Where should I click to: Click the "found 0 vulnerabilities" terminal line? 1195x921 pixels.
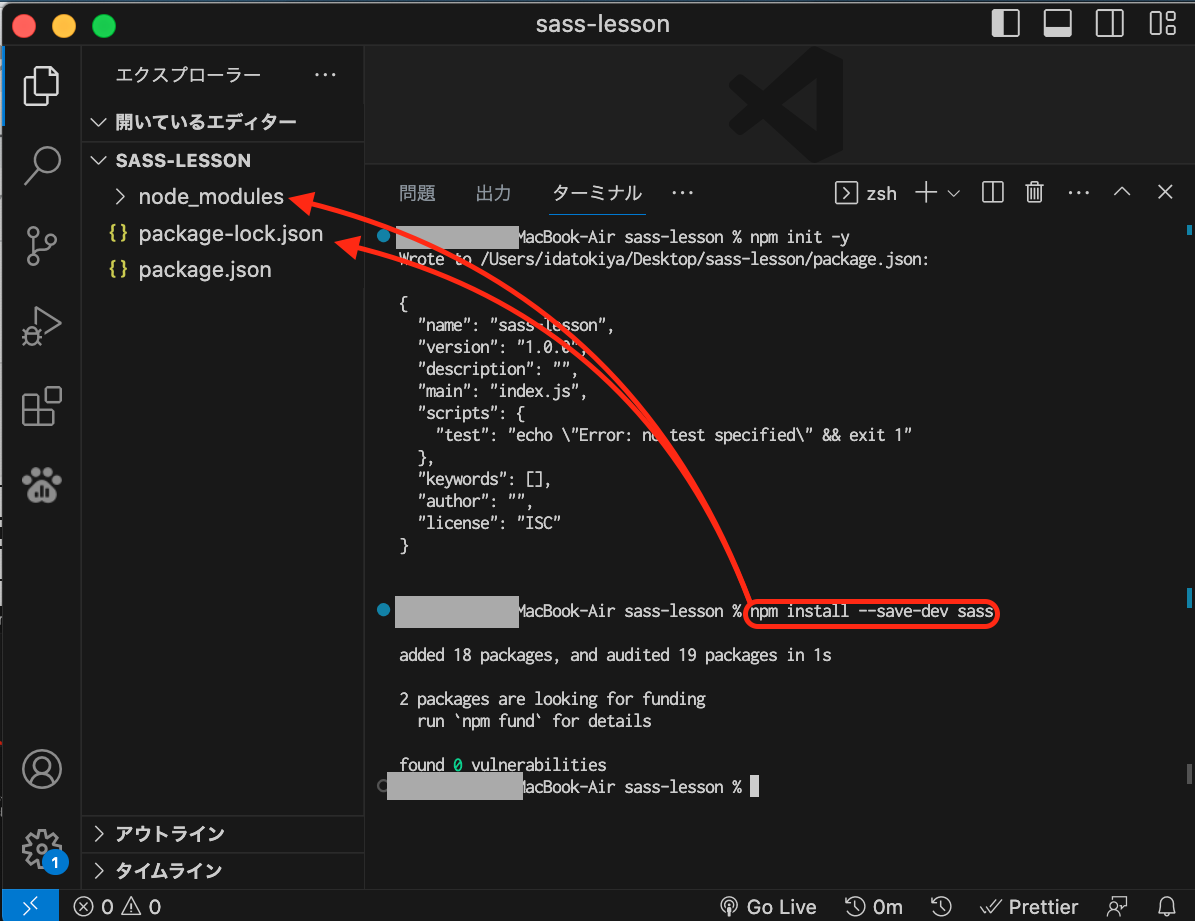(503, 765)
